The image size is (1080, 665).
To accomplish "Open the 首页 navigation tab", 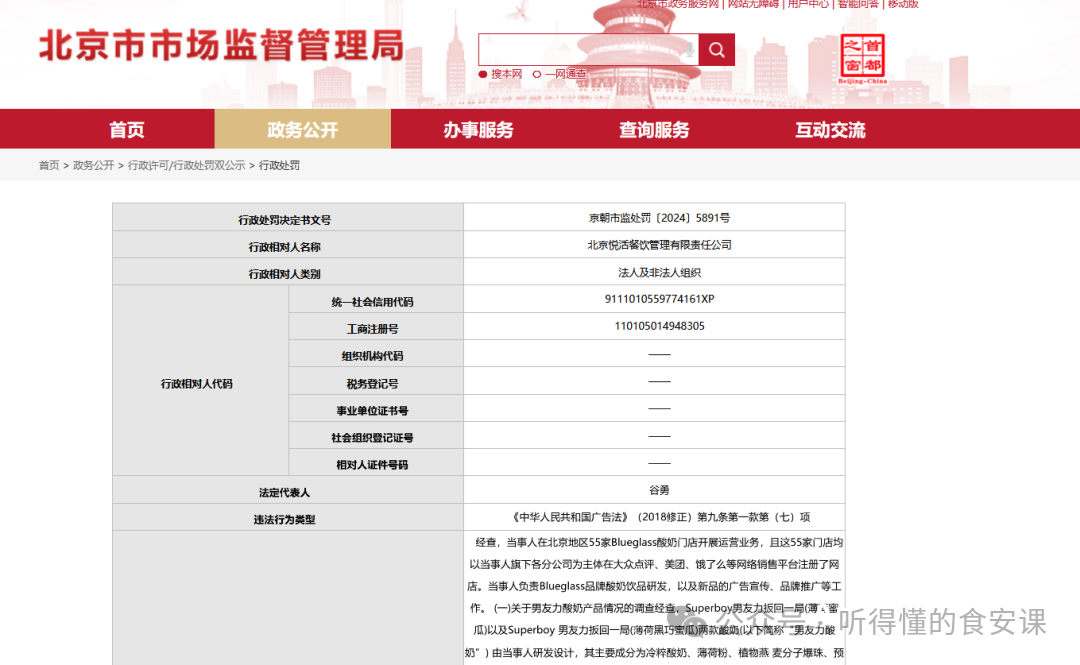I will [x=127, y=130].
